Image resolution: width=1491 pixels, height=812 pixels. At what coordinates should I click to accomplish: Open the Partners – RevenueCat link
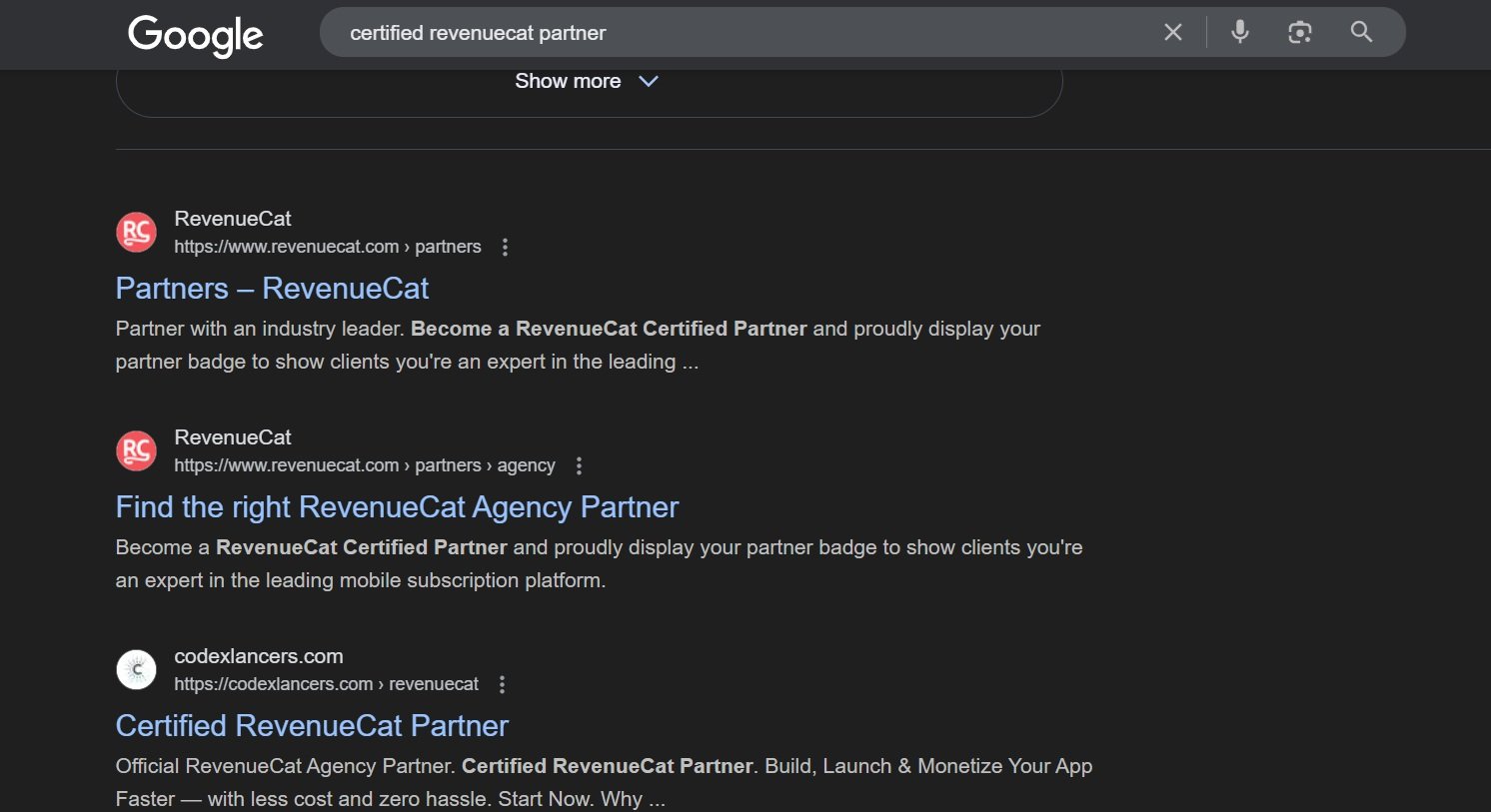pyautogui.click(x=272, y=289)
